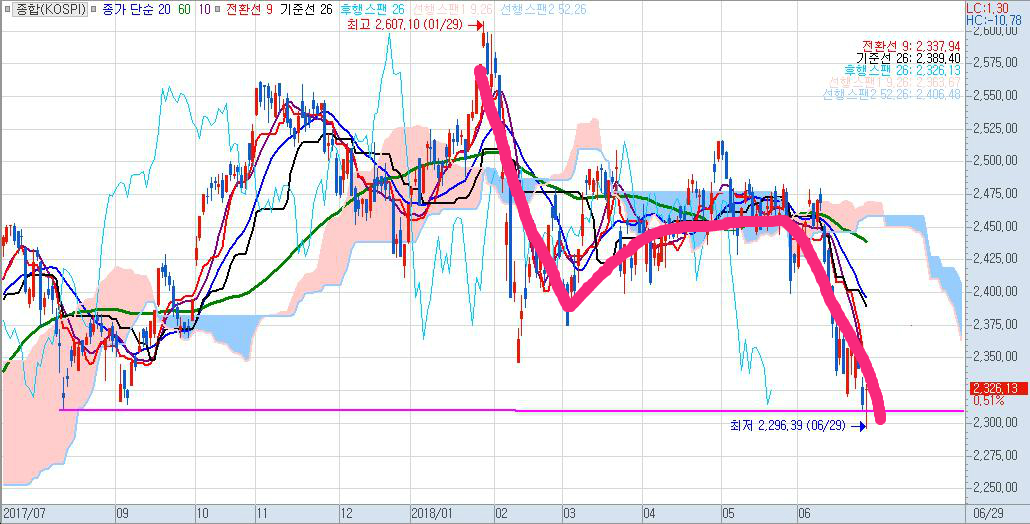Image resolution: width=1030 pixels, height=524 pixels.
Task: Click the red 2,326.13 current price tag
Action: pyautogui.click(x=997, y=388)
